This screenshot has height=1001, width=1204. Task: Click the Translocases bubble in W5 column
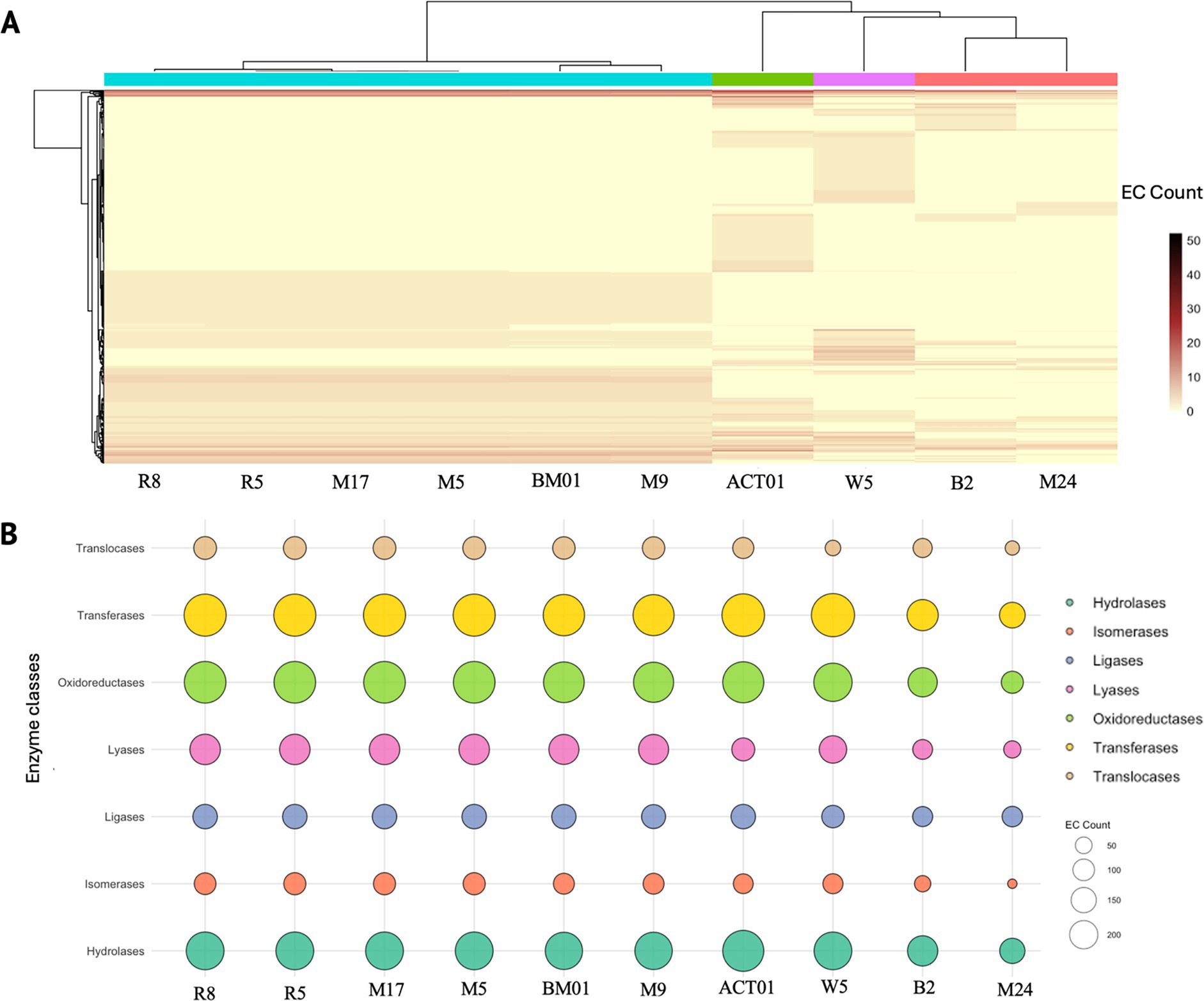coord(832,548)
